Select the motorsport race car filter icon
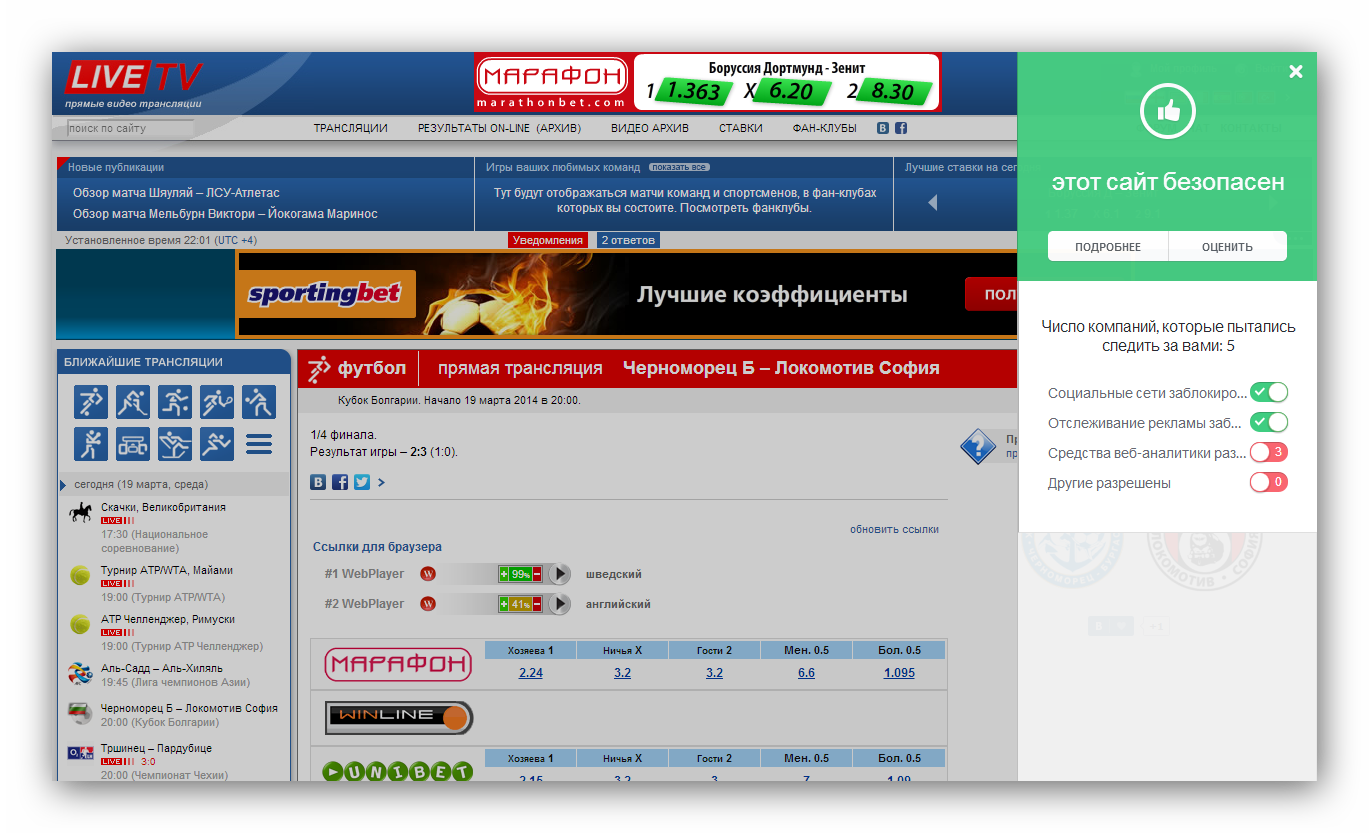This screenshot has width=1369, height=833. pyautogui.click(x=133, y=444)
